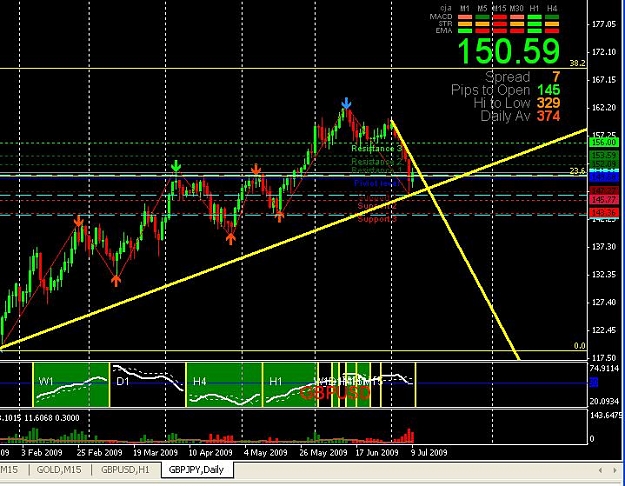Click the Spread value 7
625x486 pixels.
tap(556, 77)
